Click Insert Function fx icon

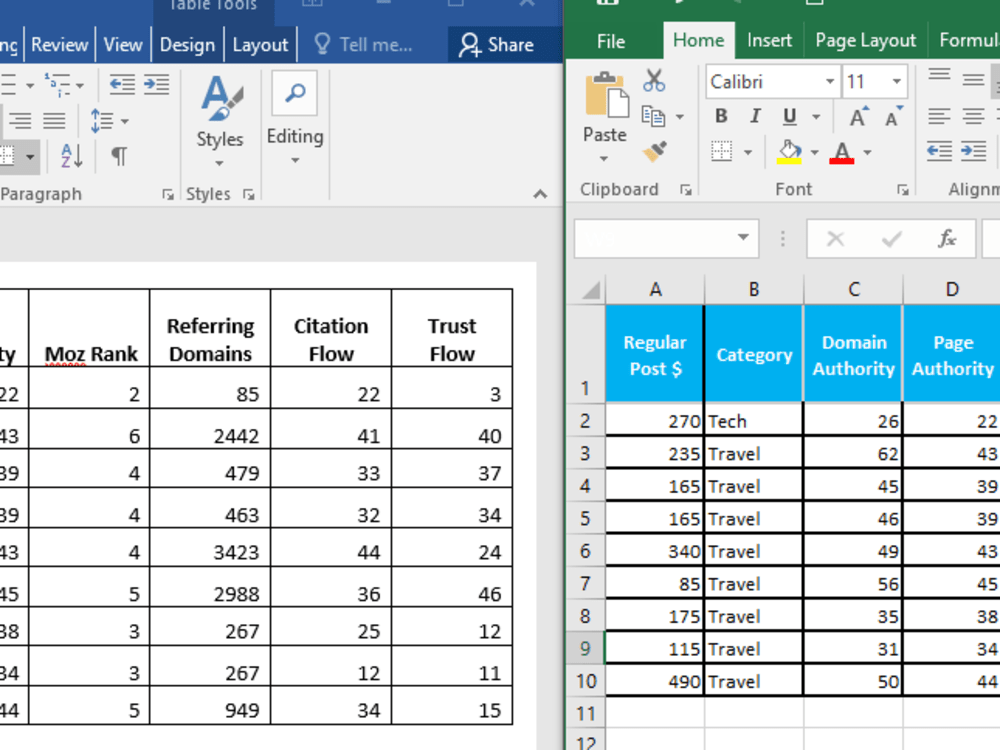[x=947, y=239]
